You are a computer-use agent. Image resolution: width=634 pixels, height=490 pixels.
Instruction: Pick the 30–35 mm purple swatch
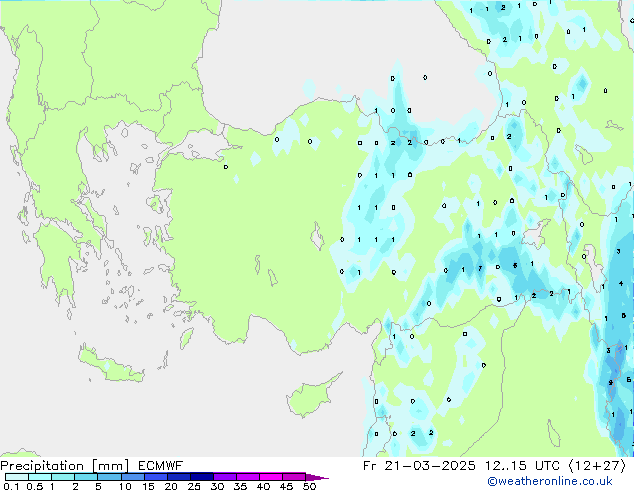pos(225,477)
